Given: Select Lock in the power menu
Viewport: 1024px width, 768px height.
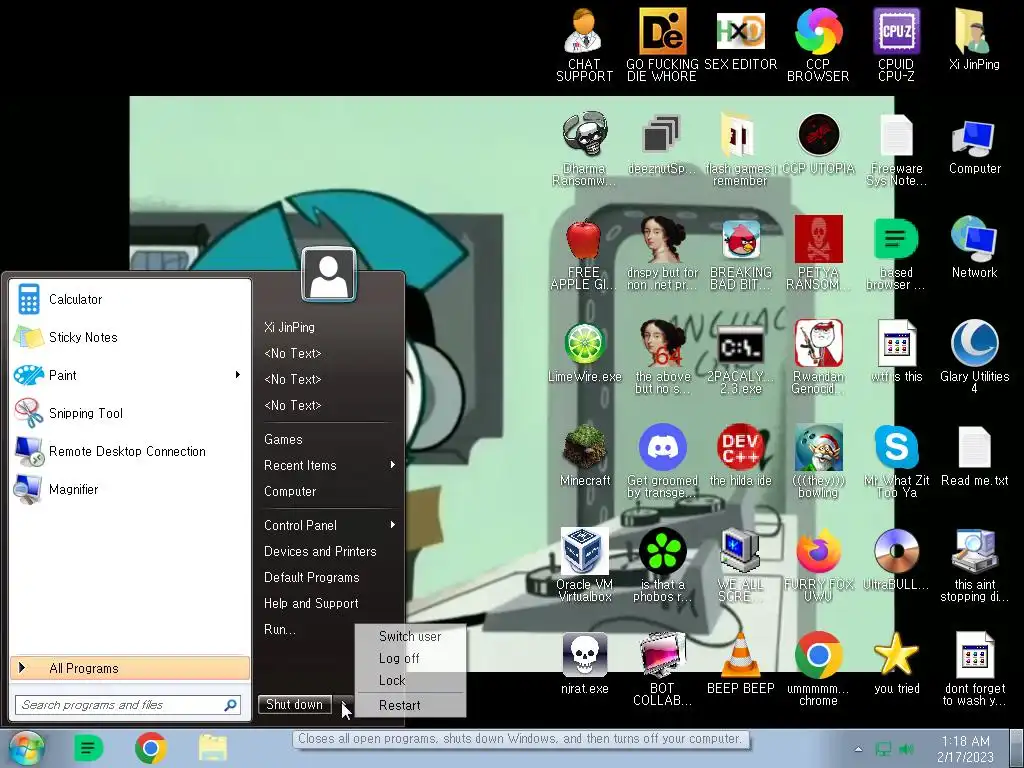Looking at the screenshot, I should (410, 680).
